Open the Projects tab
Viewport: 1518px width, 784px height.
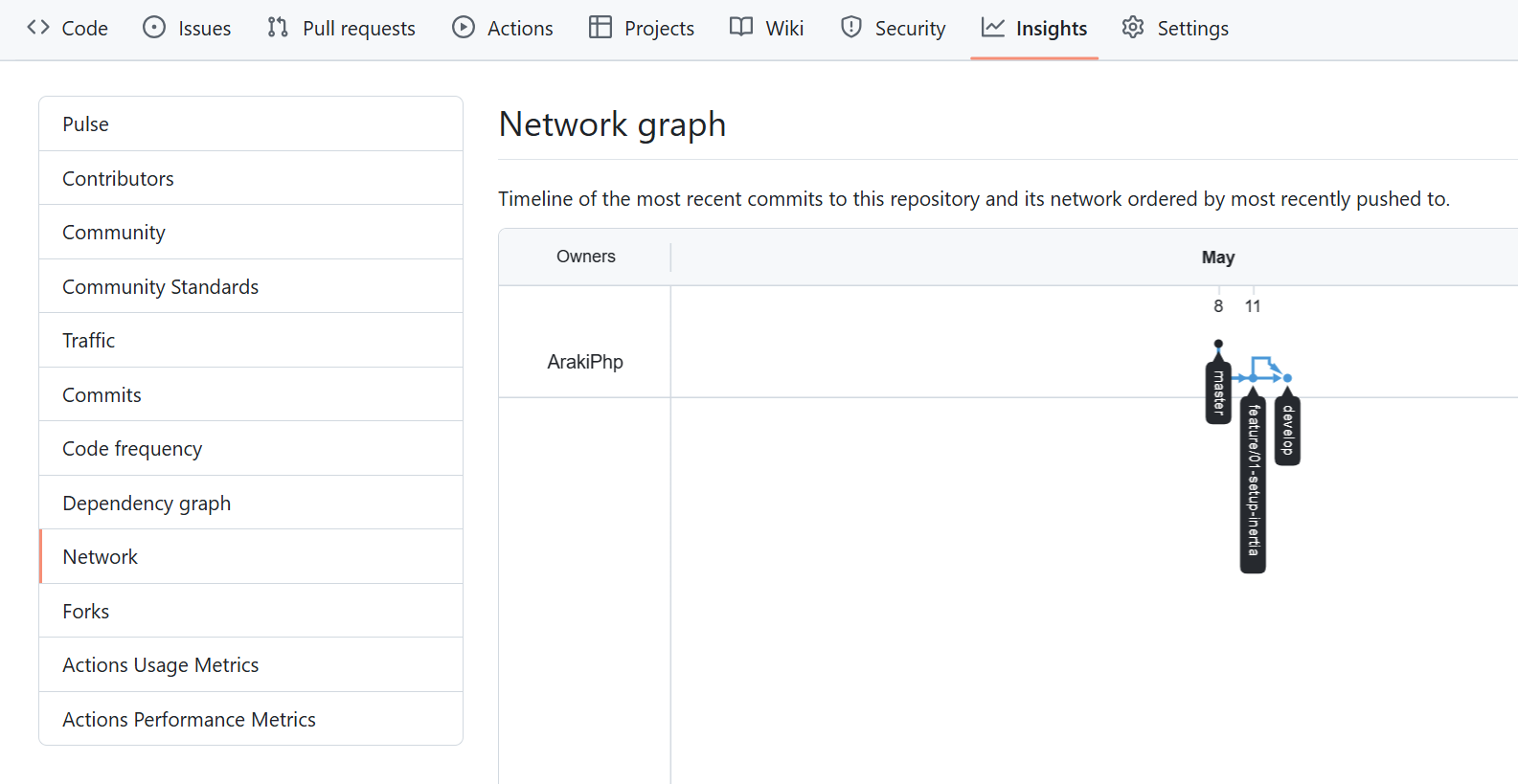642,29
